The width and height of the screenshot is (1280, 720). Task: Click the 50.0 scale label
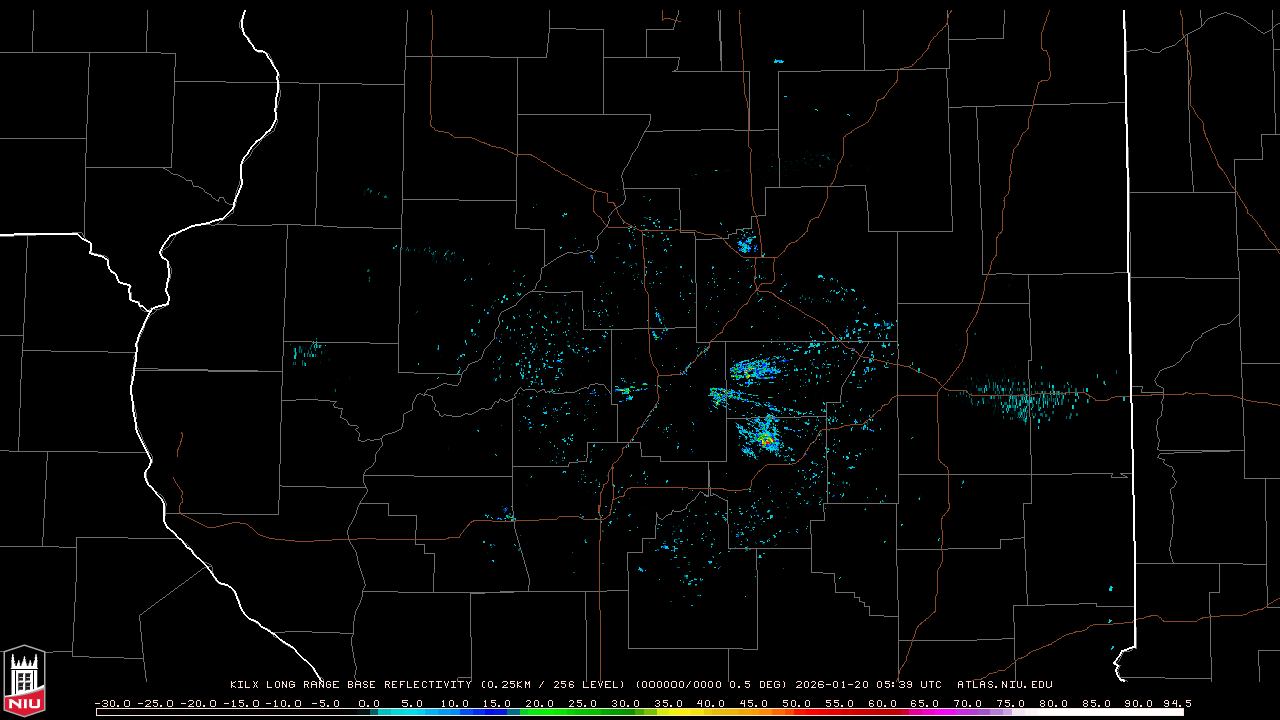(x=796, y=704)
